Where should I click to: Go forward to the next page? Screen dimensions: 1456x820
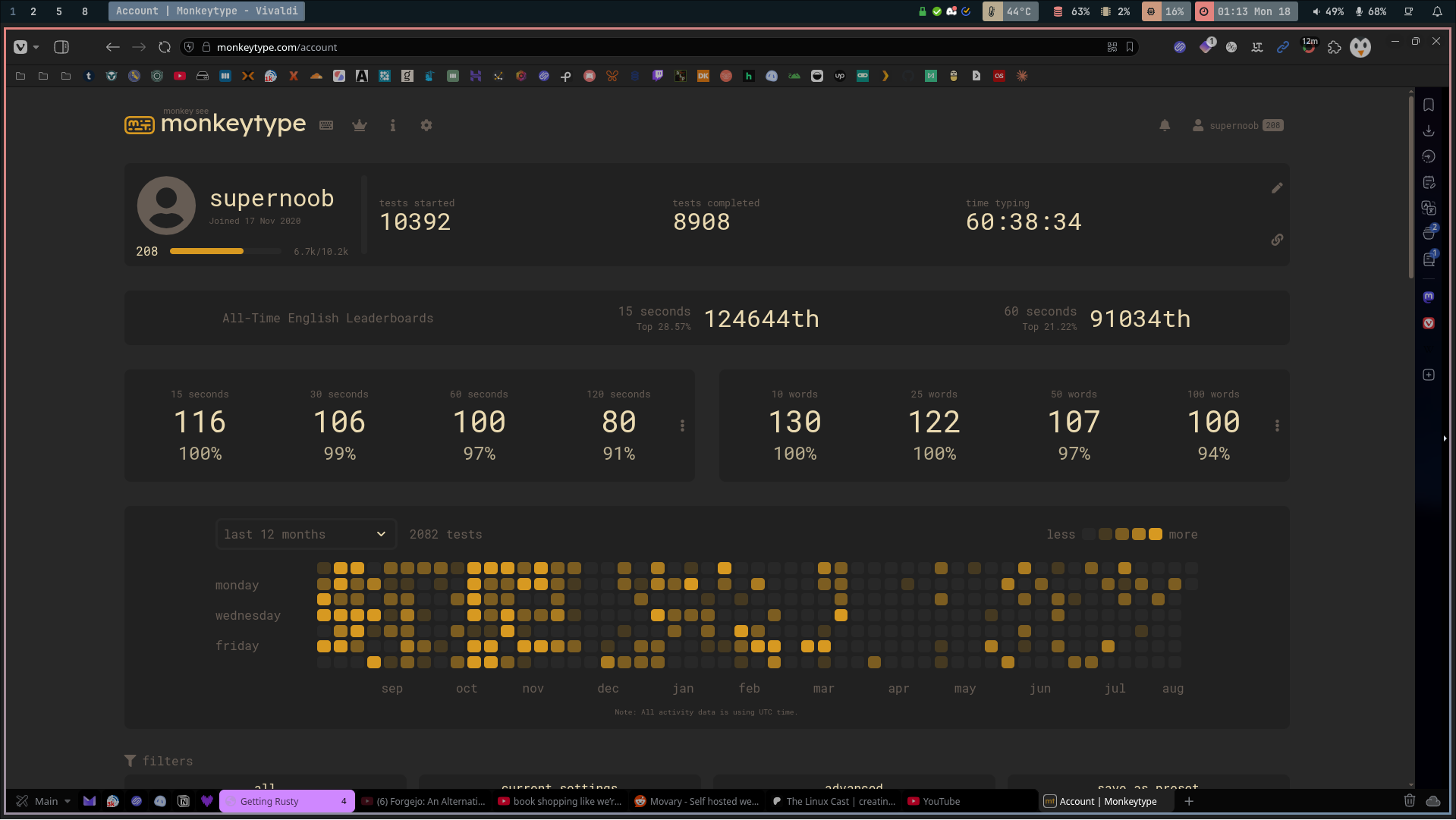point(139,47)
